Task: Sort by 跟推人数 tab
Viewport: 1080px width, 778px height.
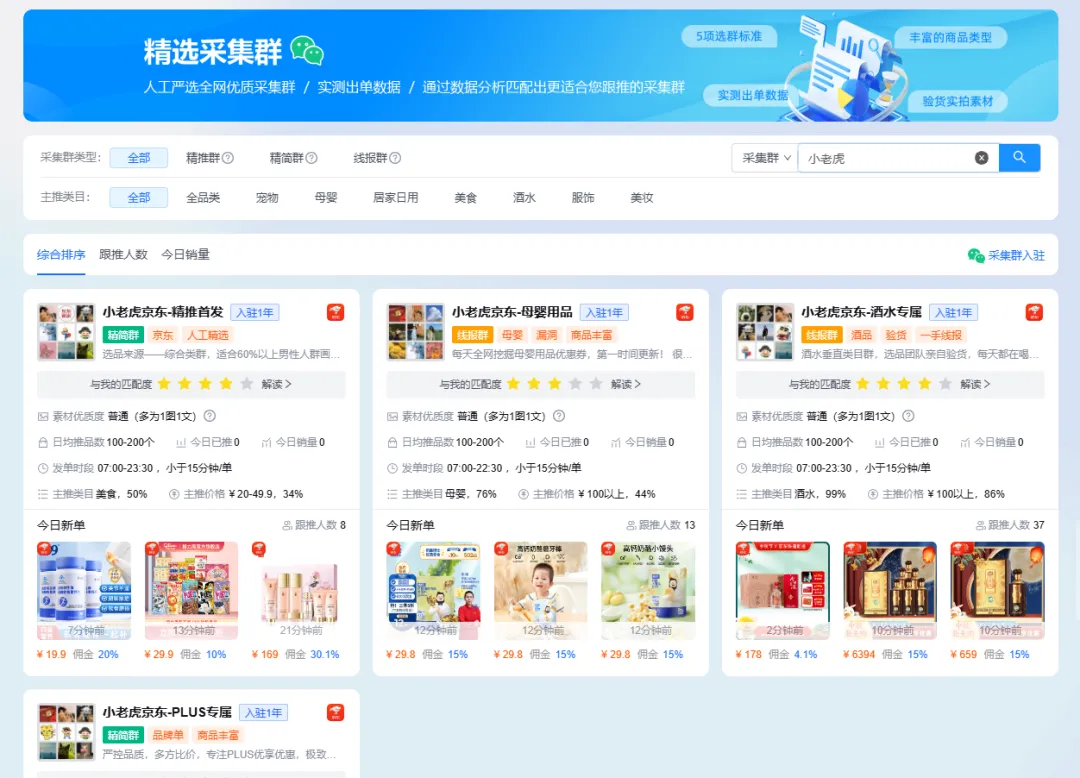Action: [123, 255]
